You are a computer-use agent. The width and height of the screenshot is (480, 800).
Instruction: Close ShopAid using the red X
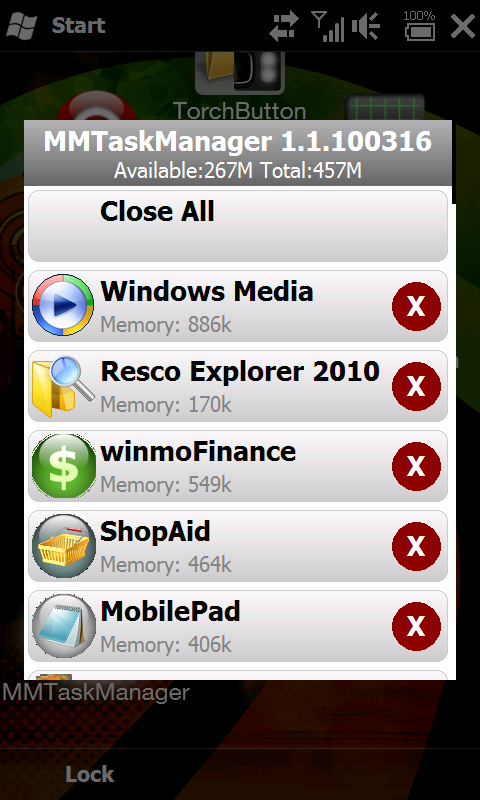[416, 546]
